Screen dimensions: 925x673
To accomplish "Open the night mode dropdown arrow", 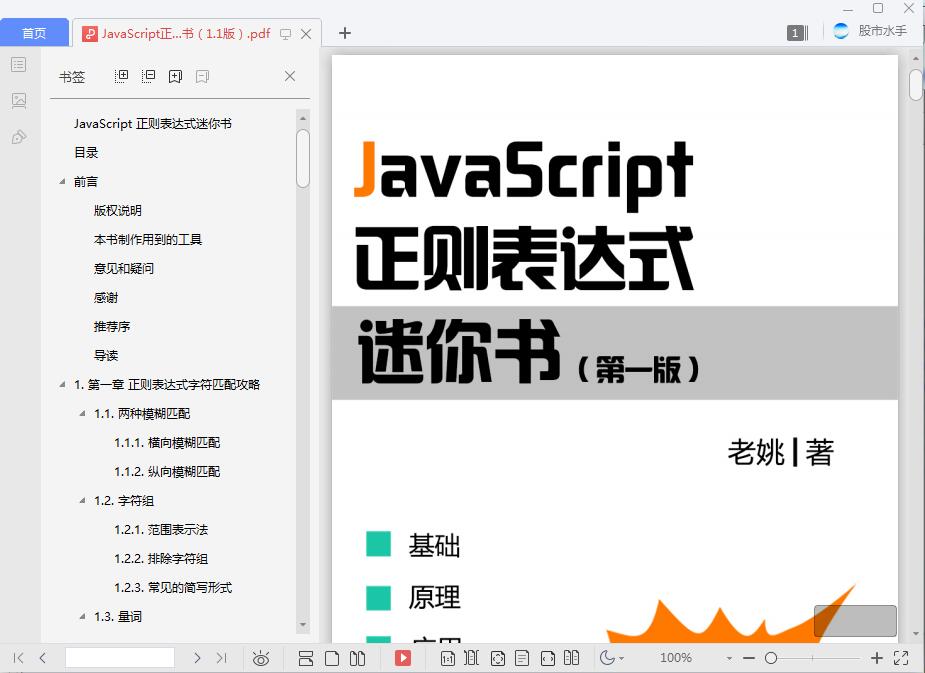I will (x=621, y=658).
